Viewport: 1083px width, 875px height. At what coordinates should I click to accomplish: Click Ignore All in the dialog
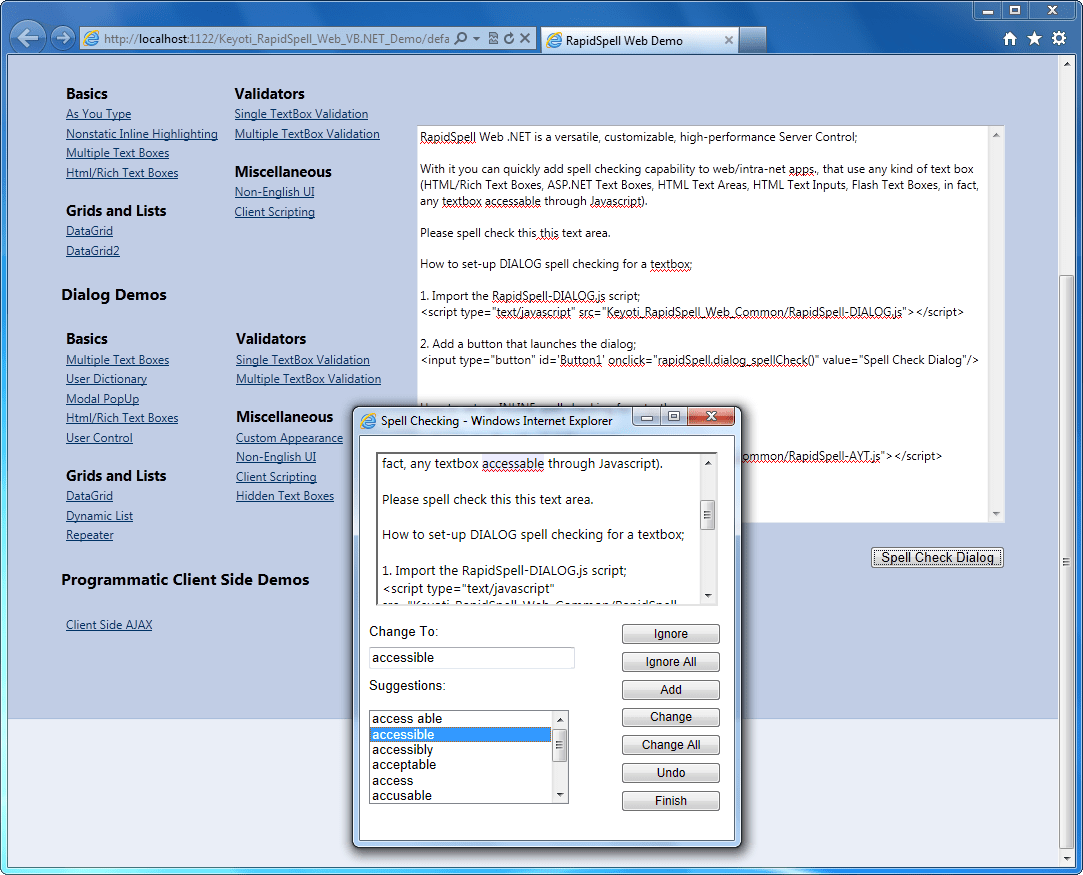(671, 662)
